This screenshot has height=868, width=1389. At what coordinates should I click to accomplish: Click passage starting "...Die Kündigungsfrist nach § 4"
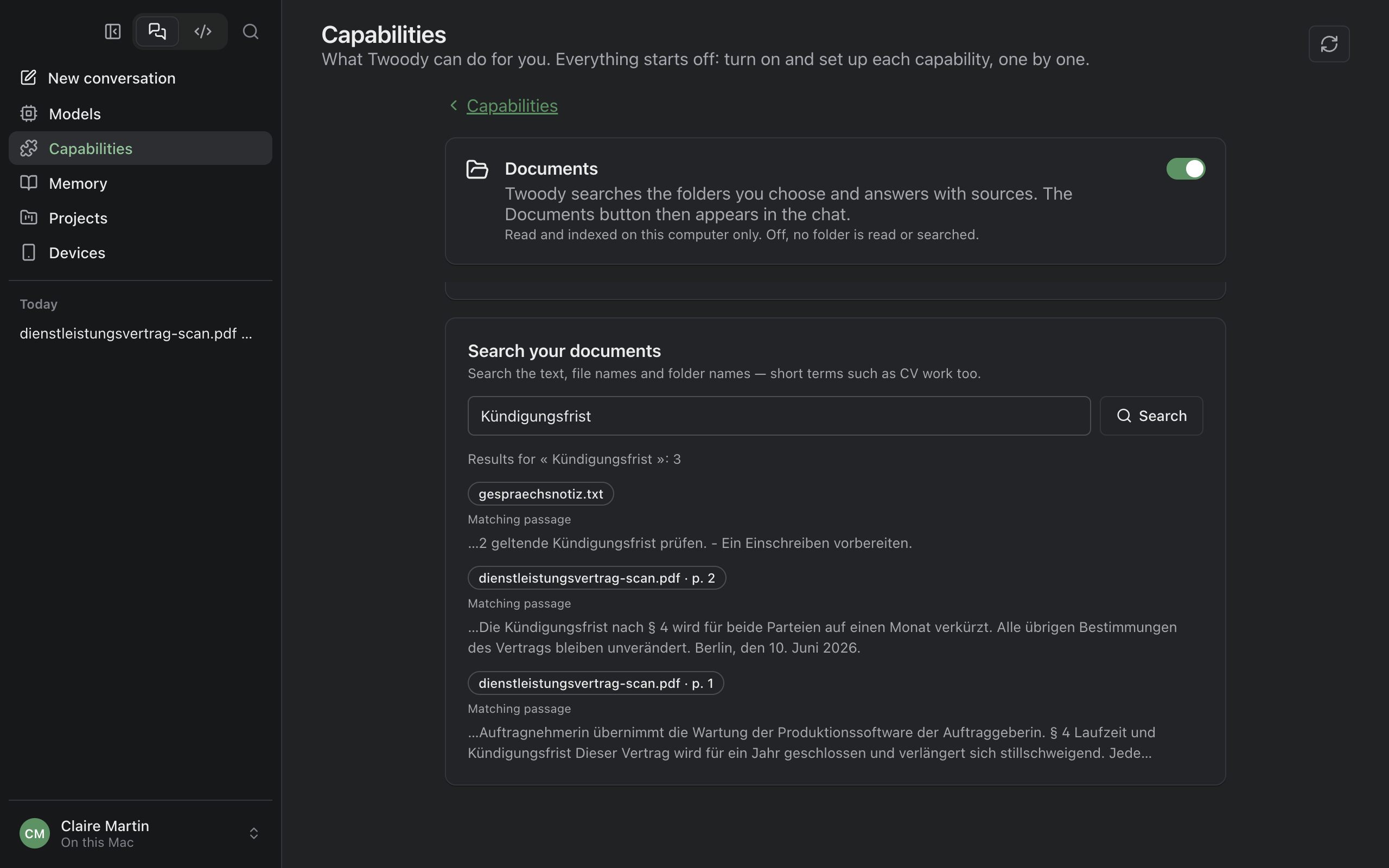click(x=823, y=637)
